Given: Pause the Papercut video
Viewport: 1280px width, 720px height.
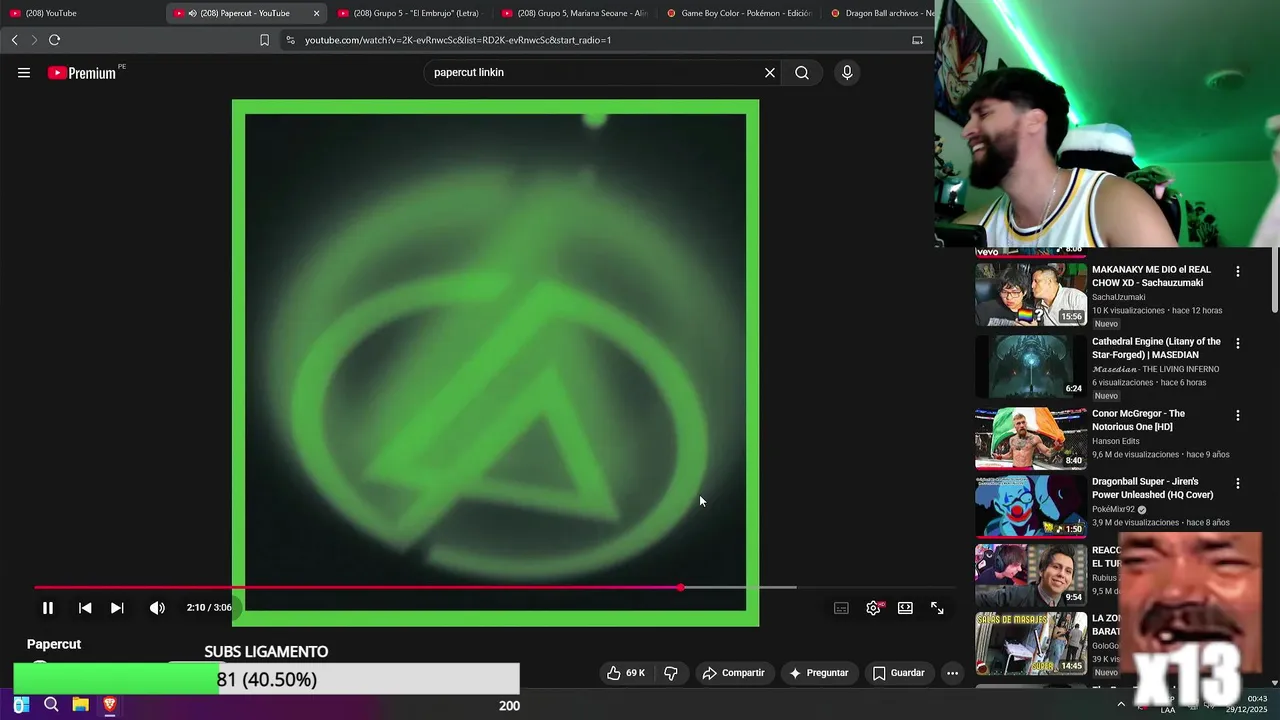Looking at the screenshot, I should point(48,608).
